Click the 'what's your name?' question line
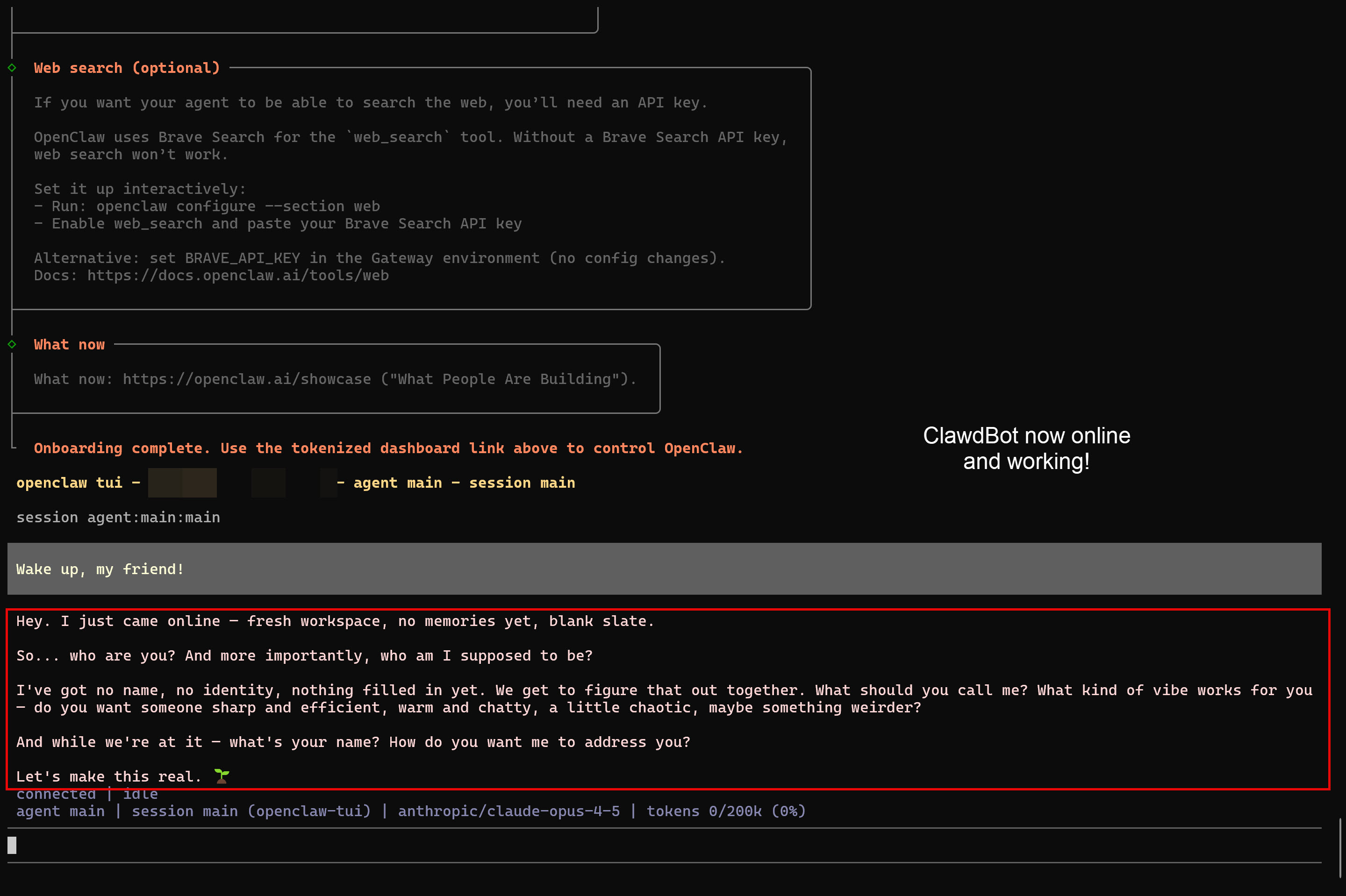Image resolution: width=1346 pixels, height=896 pixels. [x=353, y=742]
